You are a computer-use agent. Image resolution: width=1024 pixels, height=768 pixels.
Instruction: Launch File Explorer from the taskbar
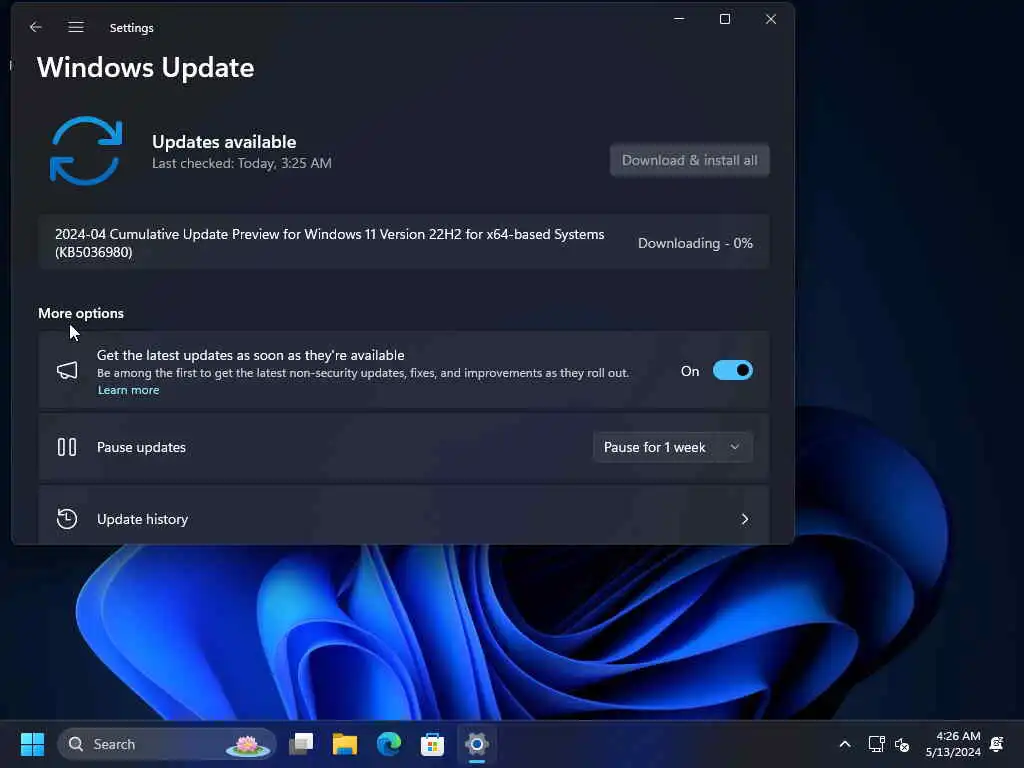coord(345,744)
